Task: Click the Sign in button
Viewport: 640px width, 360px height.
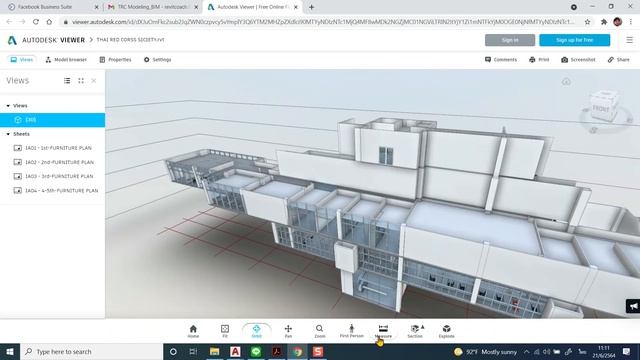Action: [510, 40]
